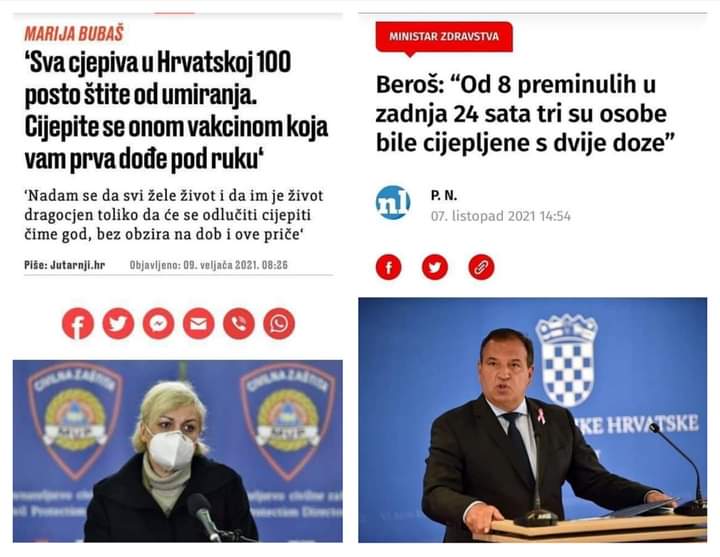Viewport: 720px width, 557px height.
Task: Share left article on Facebook
Action: pos(78,324)
